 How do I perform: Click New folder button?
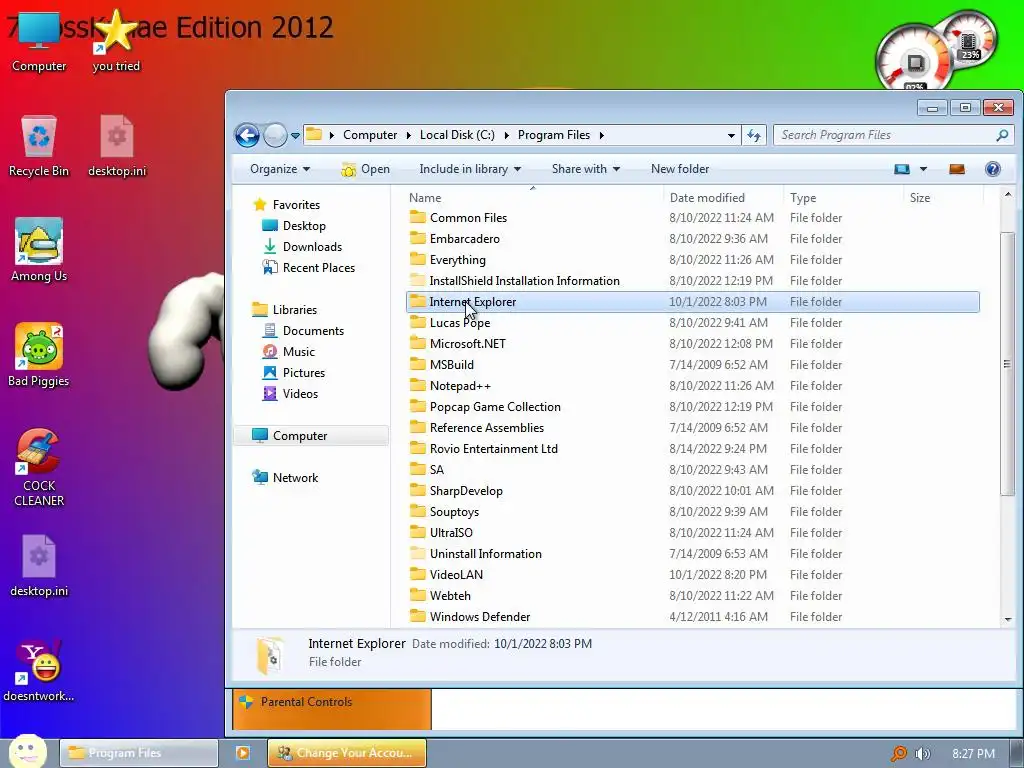pos(680,169)
